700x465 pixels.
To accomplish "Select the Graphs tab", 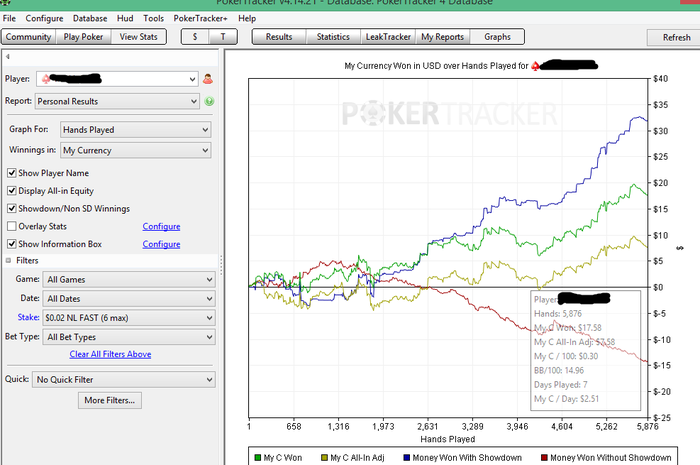I will point(497,37).
